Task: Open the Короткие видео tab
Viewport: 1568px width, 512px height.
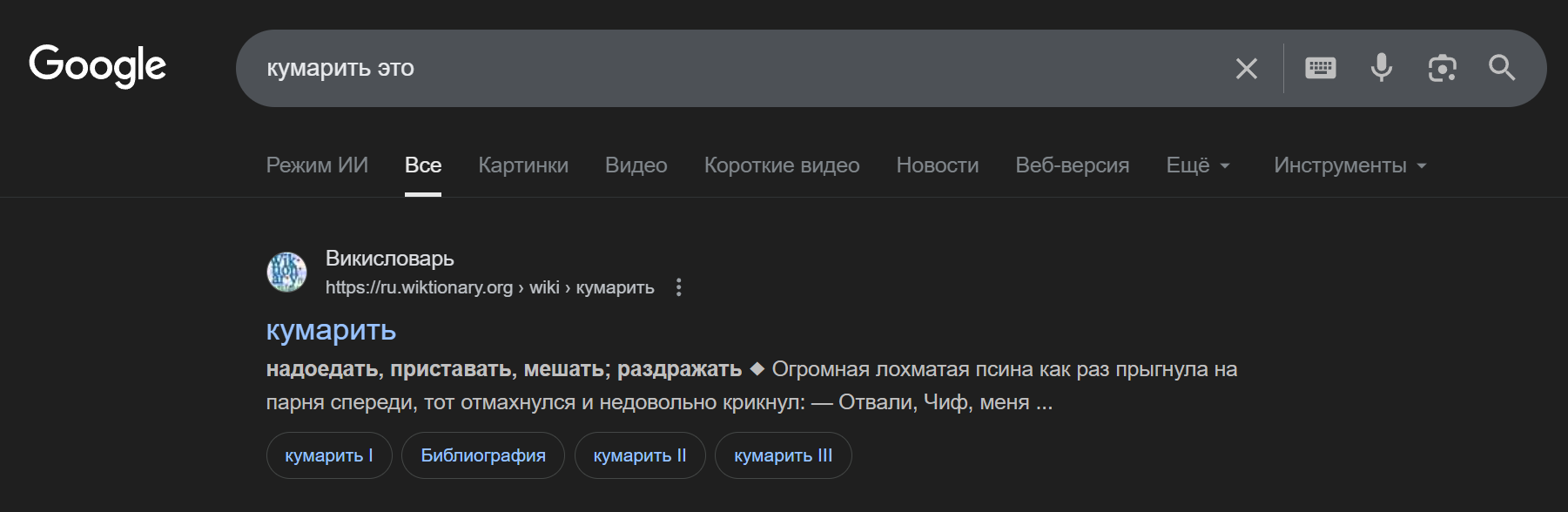Action: point(782,165)
